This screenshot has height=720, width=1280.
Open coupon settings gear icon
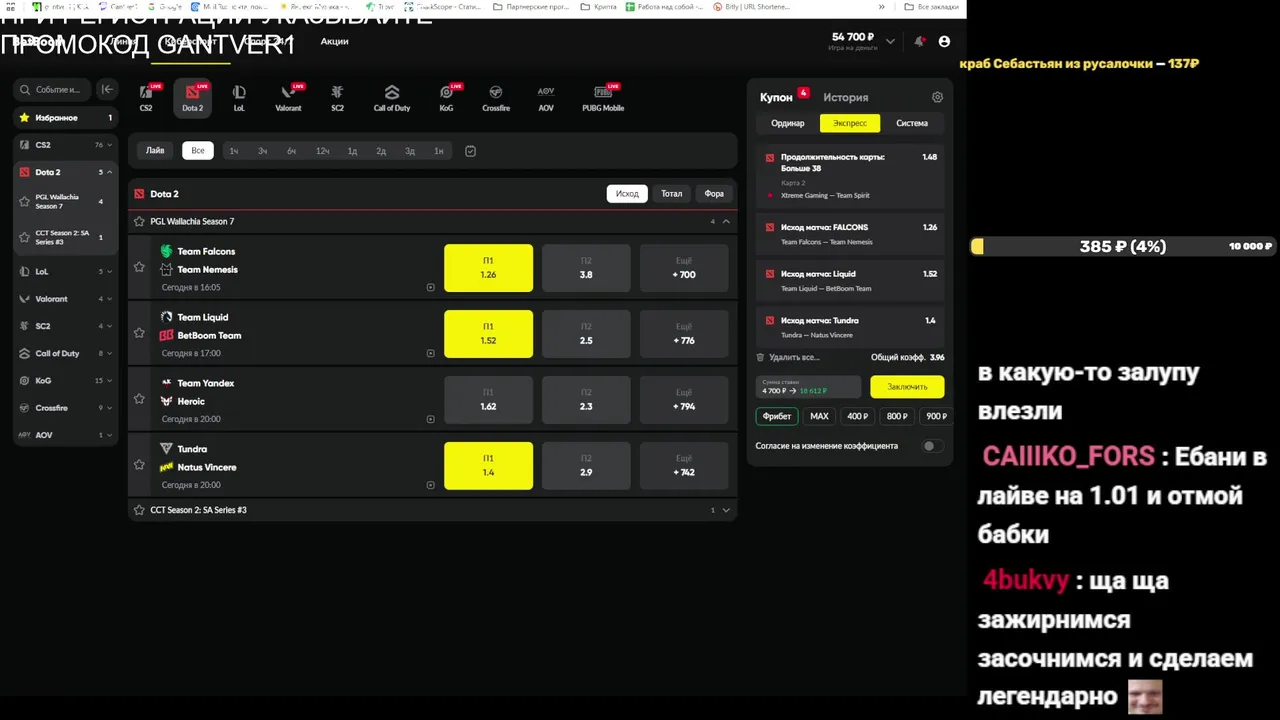(x=937, y=97)
